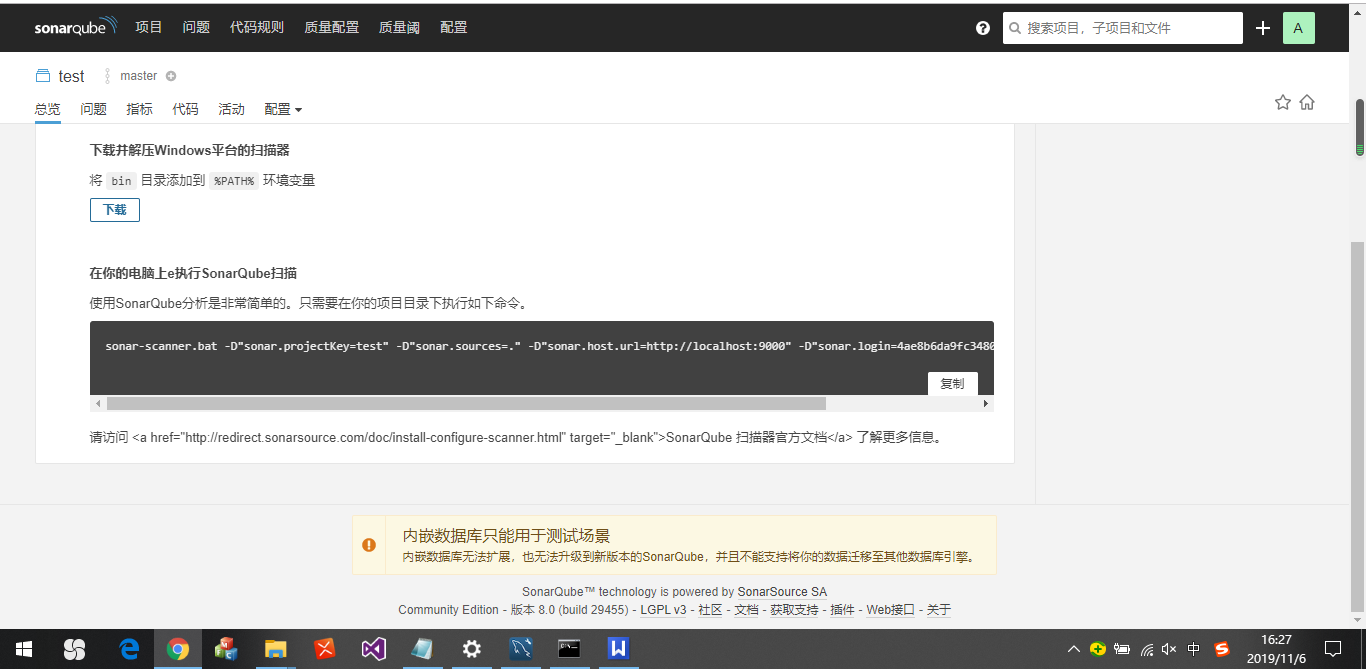Click the sonar-scanner.bat command text
Screen dimensions: 1371x669
[x=548, y=346]
